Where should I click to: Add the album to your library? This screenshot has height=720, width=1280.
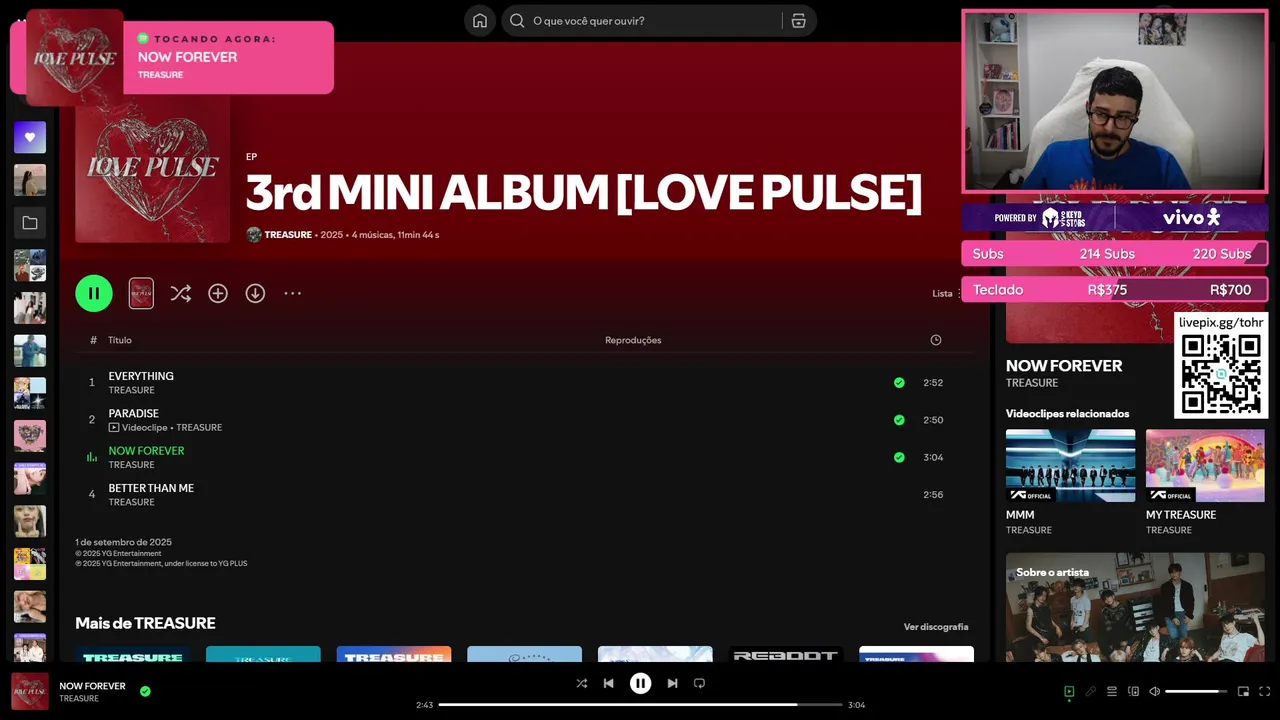[218, 293]
